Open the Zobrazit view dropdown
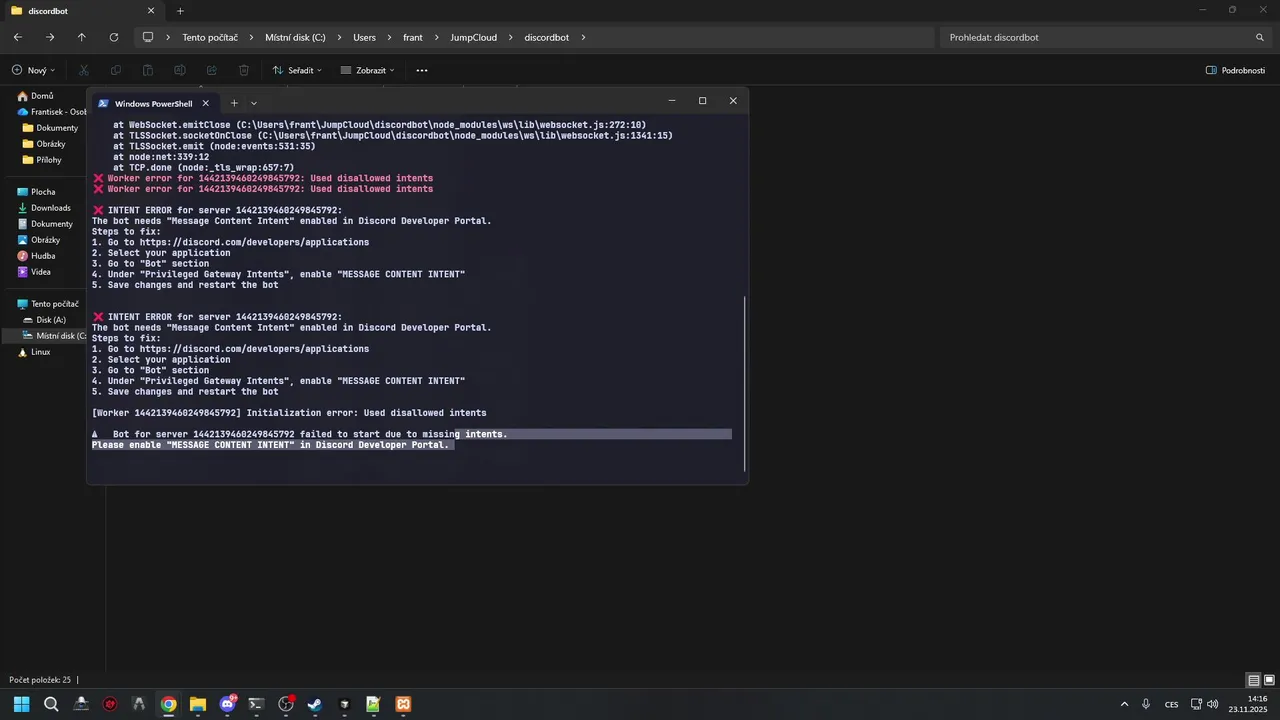This screenshot has width=1280, height=720. point(368,70)
